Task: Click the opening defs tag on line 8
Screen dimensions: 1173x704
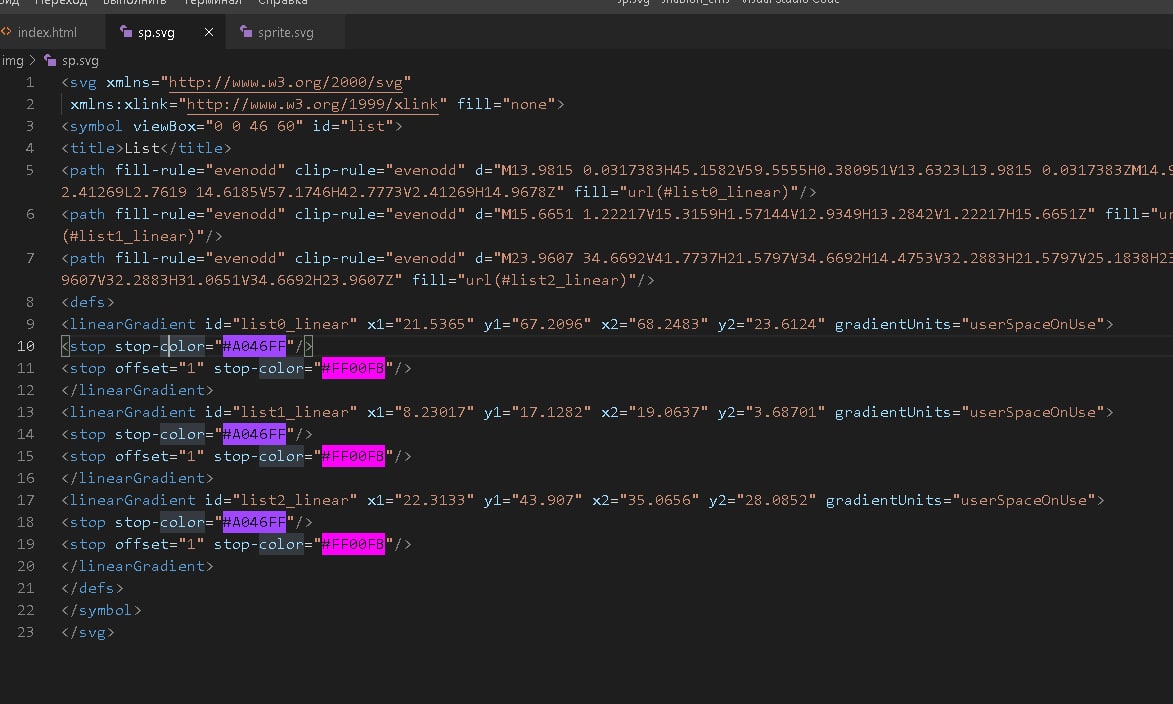Action: 88,302
